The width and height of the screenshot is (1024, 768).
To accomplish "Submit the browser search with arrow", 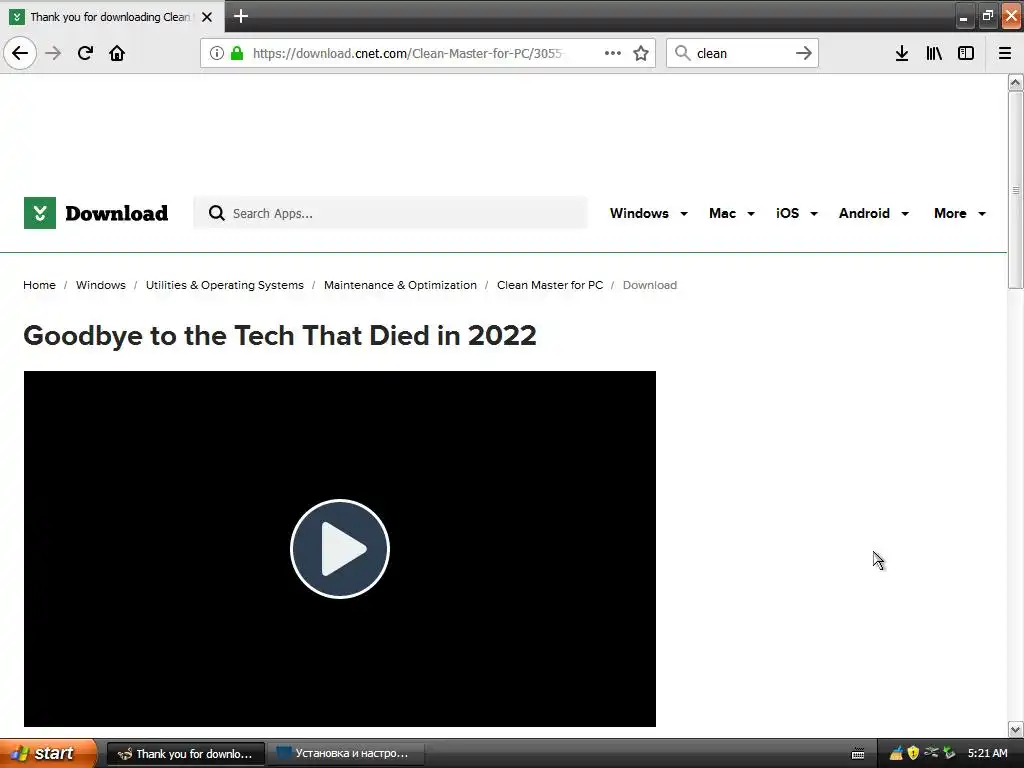I will point(804,53).
